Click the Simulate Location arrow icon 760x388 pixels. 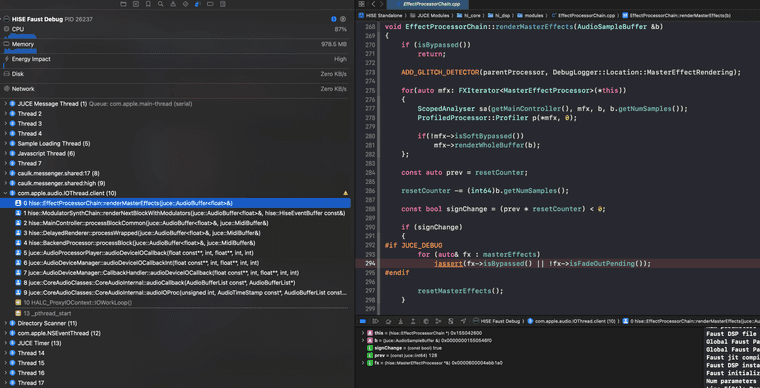[x=463, y=321]
